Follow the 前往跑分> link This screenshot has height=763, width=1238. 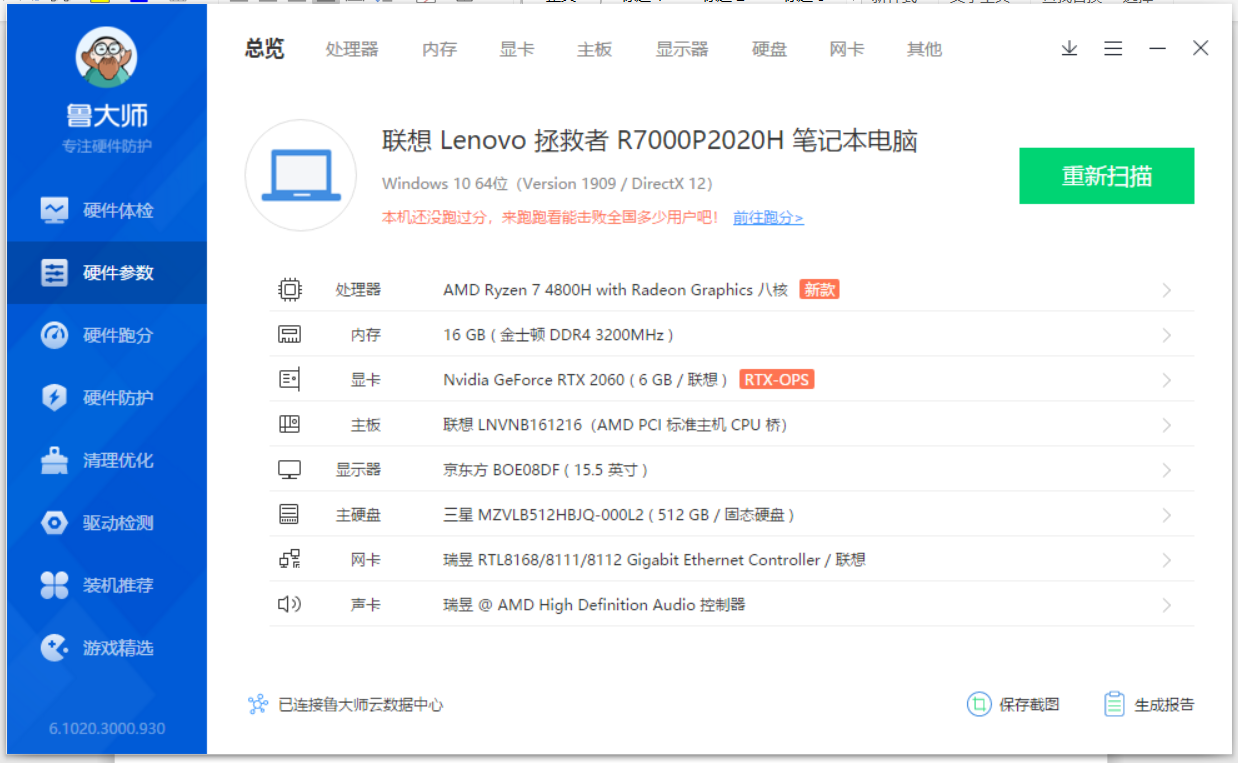pos(768,217)
